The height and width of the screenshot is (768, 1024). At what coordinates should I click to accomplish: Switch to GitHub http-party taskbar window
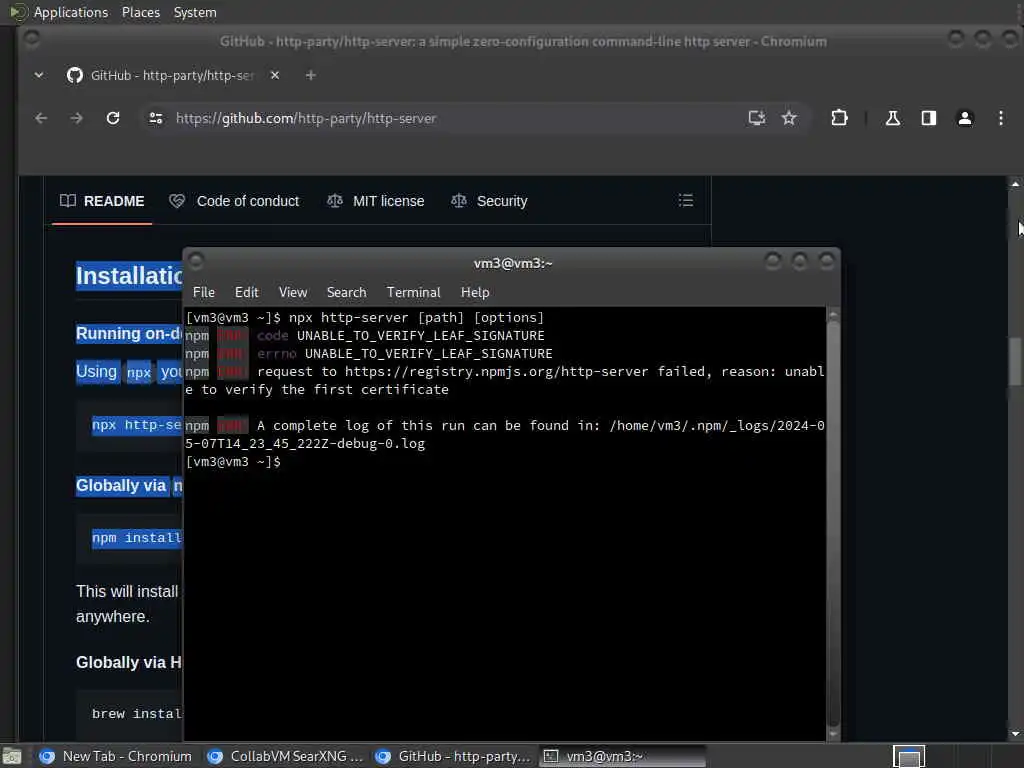click(x=453, y=756)
